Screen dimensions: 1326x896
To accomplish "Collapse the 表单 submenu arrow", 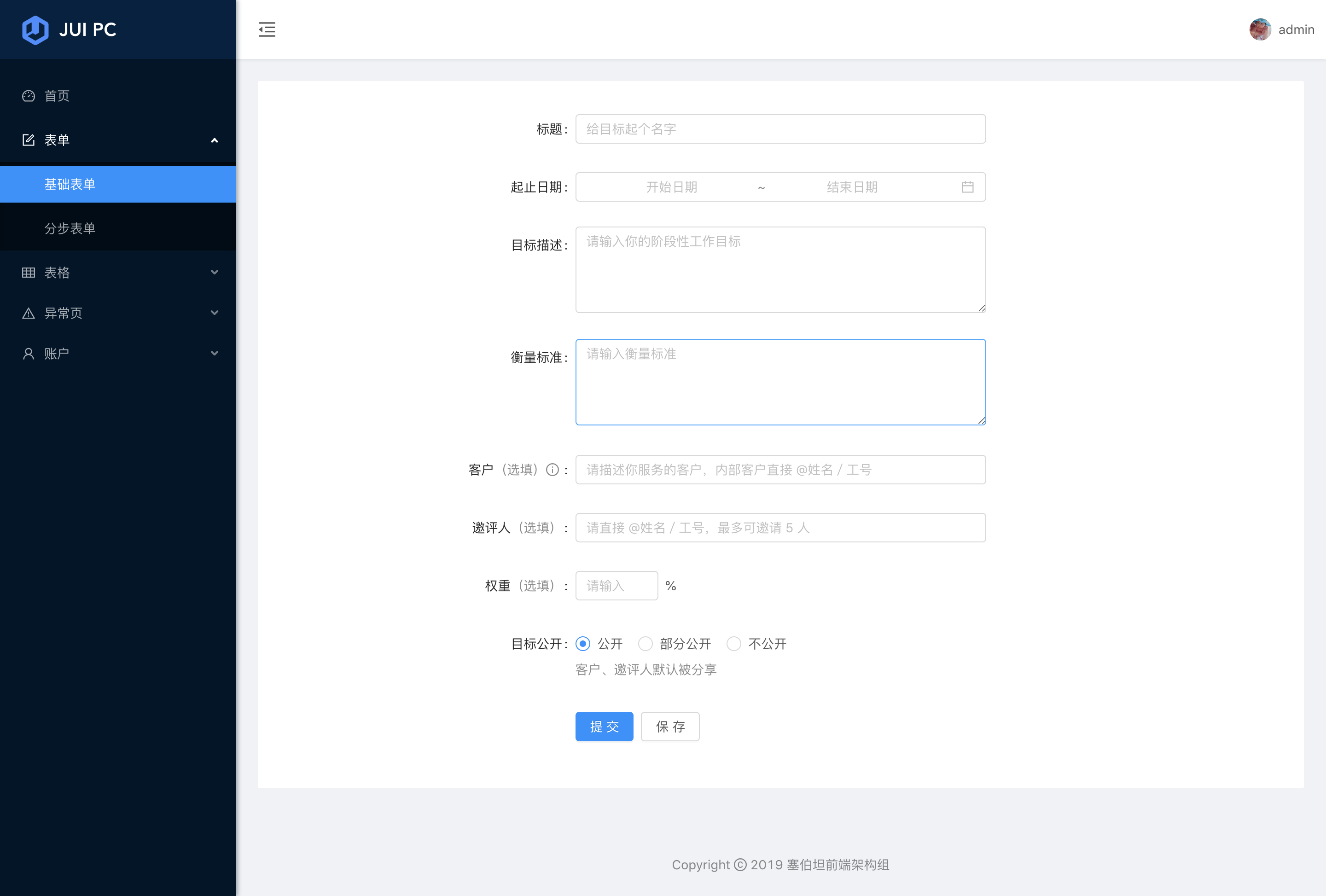I will pos(215,140).
